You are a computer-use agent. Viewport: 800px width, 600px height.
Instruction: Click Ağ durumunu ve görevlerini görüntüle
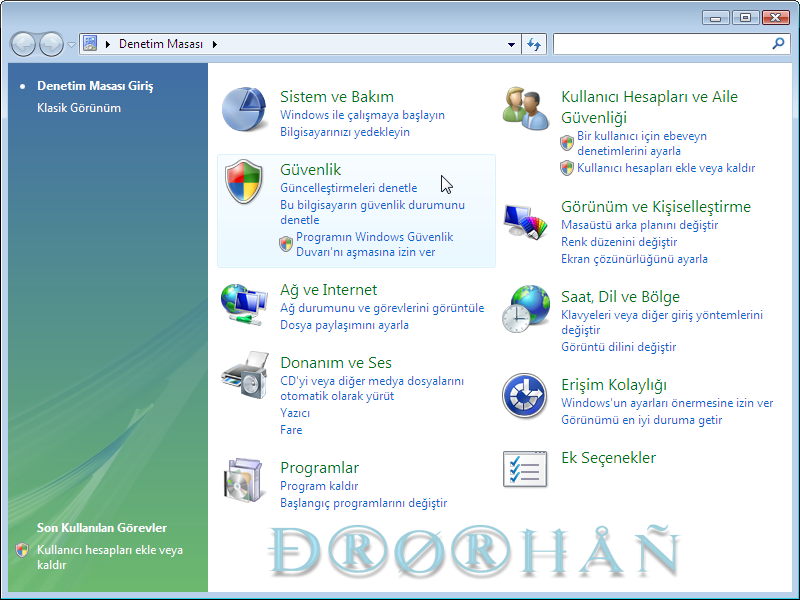click(382, 308)
